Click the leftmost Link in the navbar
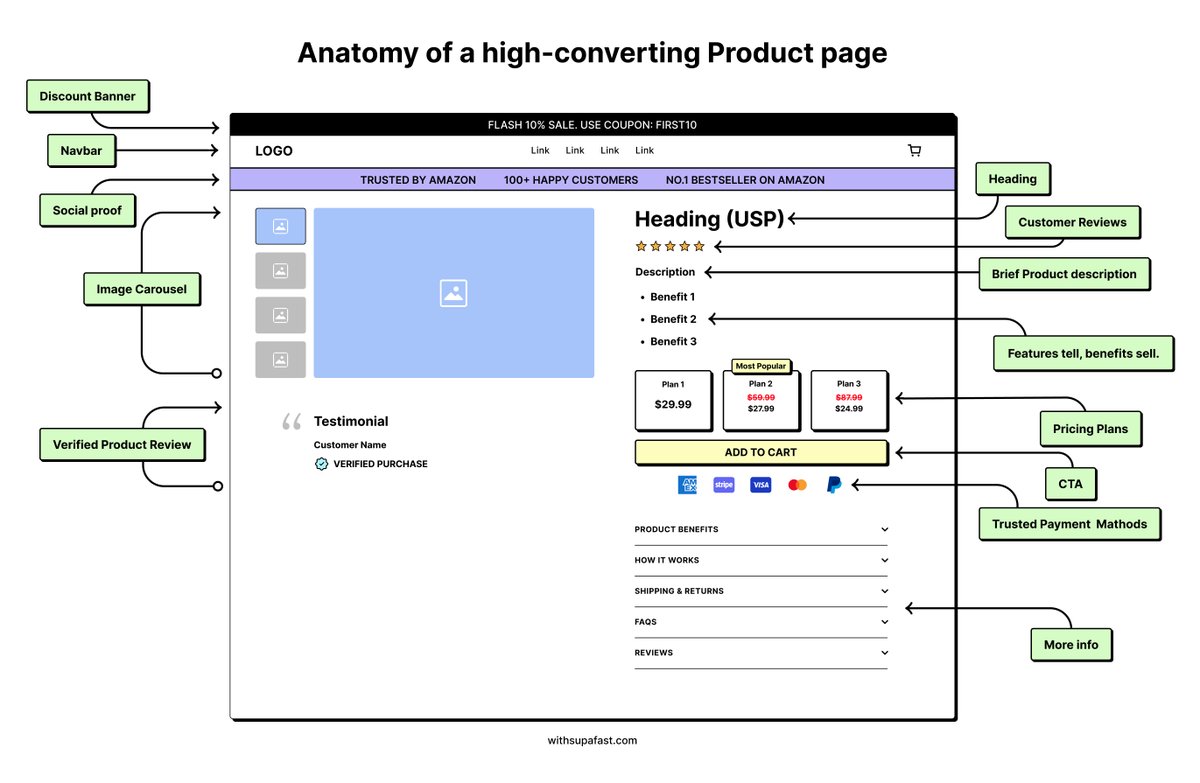Viewport: 1200px width, 783px height. pos(540,151)
